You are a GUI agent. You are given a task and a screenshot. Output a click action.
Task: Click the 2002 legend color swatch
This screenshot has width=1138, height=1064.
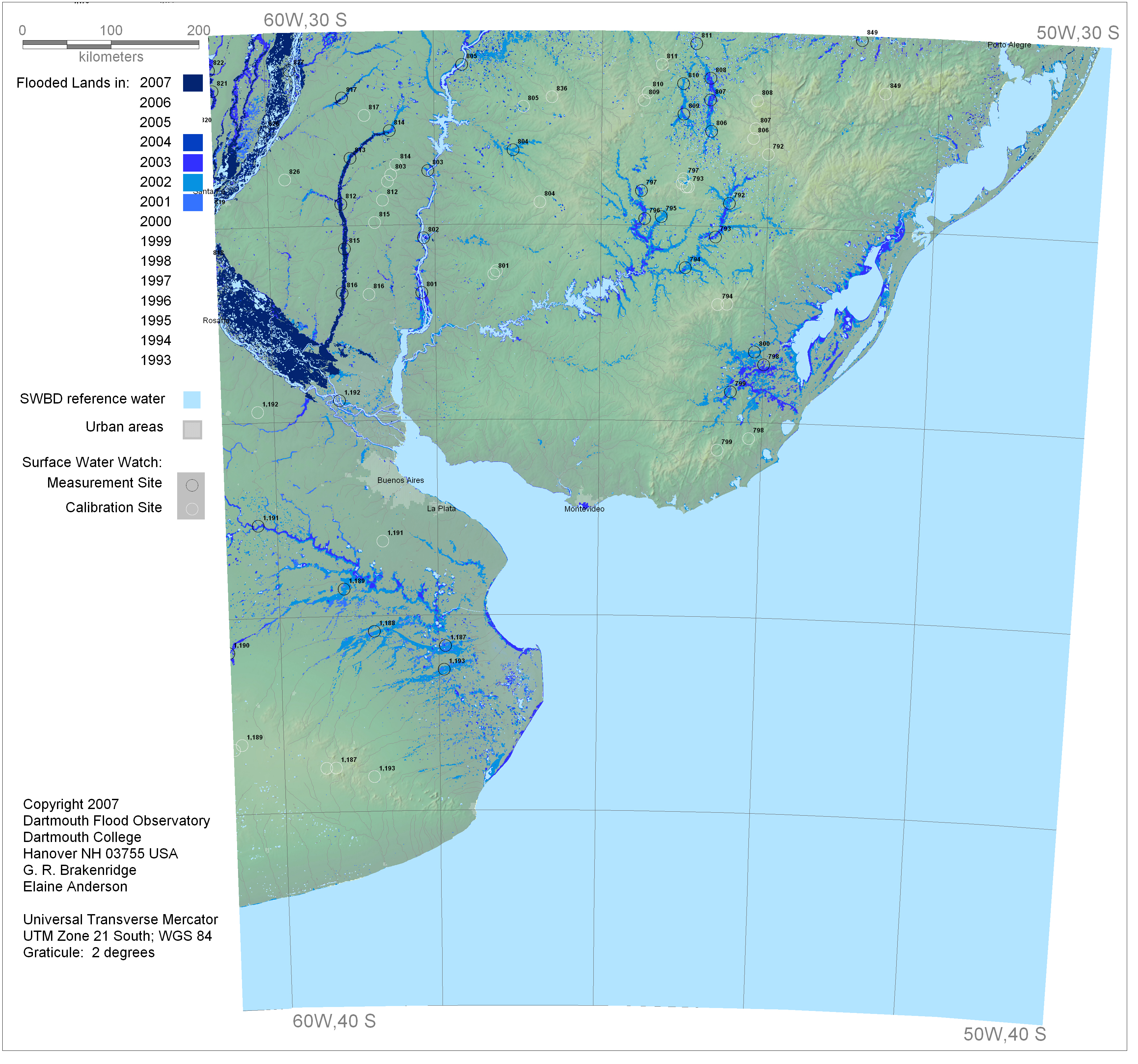pos(193,183)
